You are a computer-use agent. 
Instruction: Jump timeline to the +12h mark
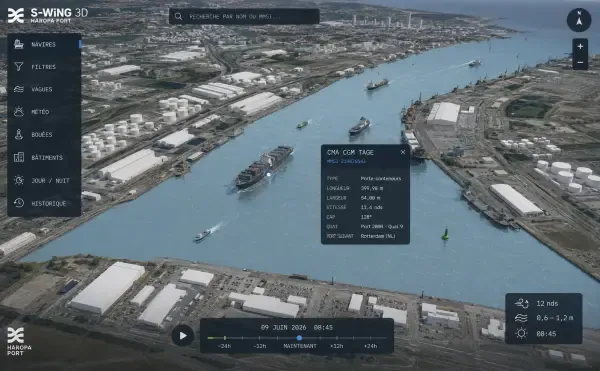pyautogui.click(x=337, y=346)
